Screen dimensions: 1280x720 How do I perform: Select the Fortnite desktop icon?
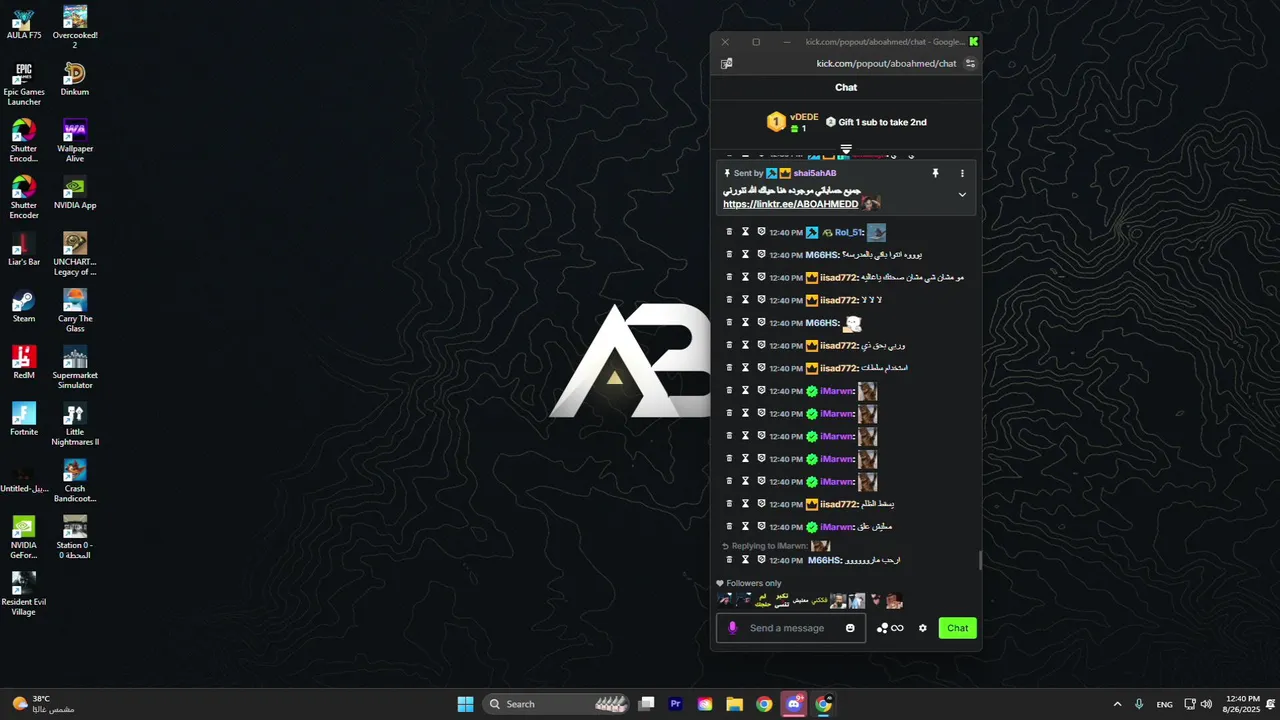click(x=24, y=420)
